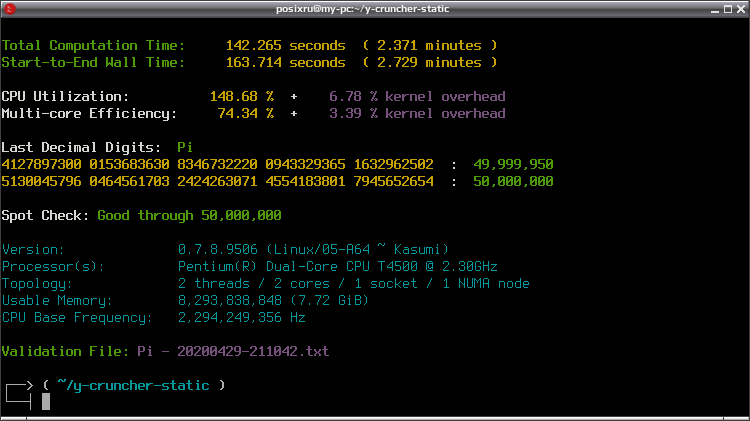Click the red terminal icon in title bar
750x421 pixels.
(x=10, y=9)
